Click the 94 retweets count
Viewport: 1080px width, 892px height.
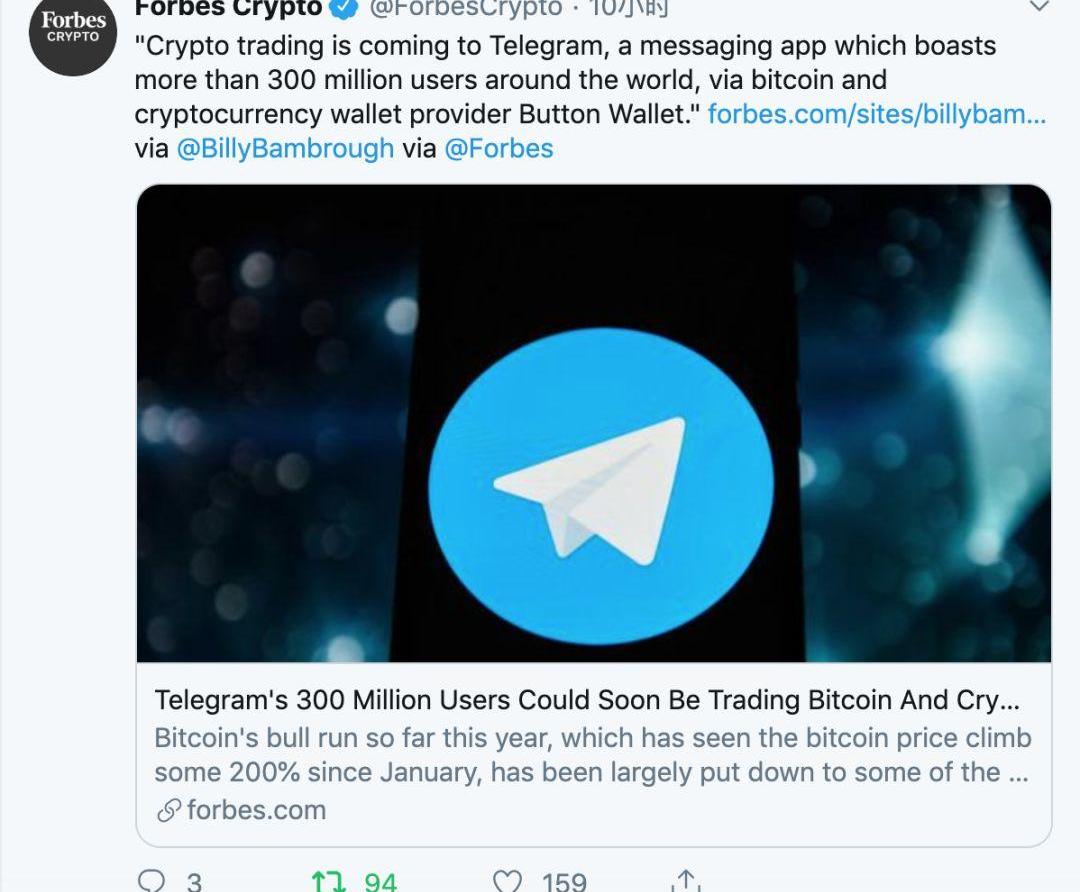[380, 882]
